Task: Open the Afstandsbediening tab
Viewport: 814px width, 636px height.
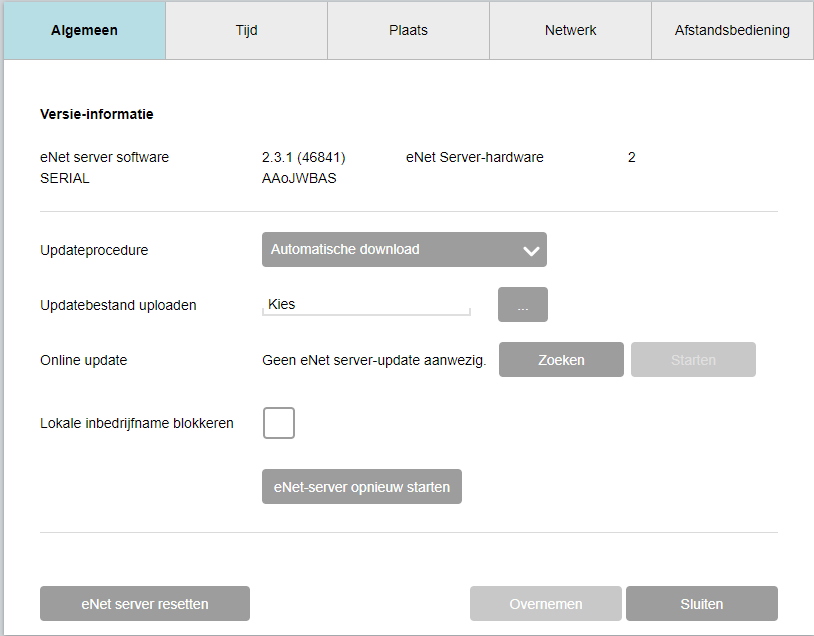Action: pos(732,30)
